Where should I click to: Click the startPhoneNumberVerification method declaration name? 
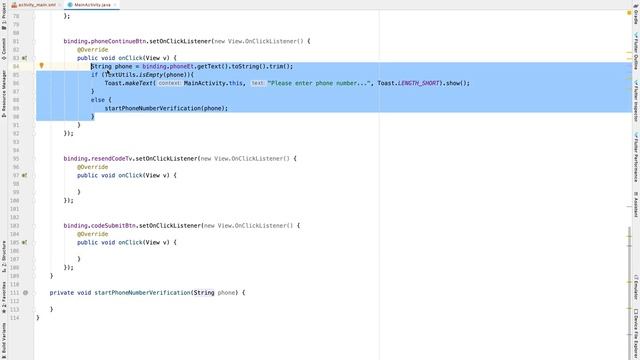142,293
